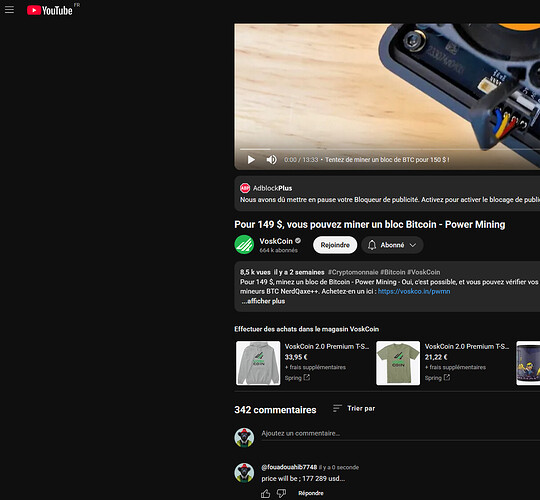Open the green T-shirt product thumbnail
This screenshot has height=500, width=540.
click(x=398, y=363)
